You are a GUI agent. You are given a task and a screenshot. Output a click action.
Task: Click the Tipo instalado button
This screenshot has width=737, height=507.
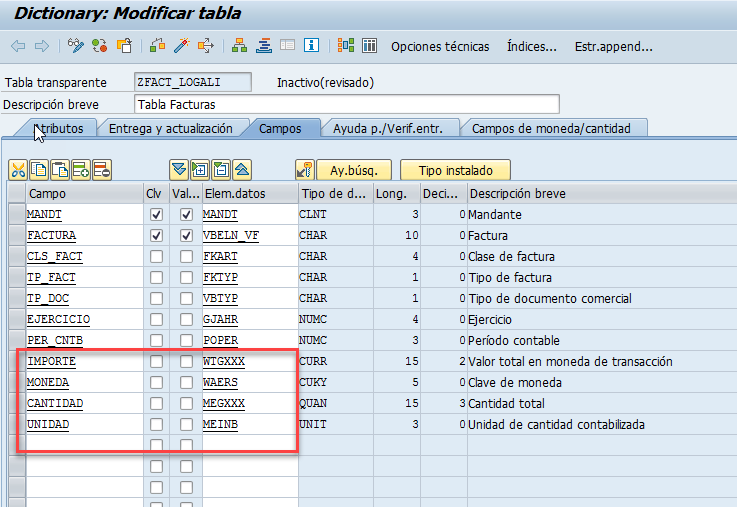pos(455,170)
